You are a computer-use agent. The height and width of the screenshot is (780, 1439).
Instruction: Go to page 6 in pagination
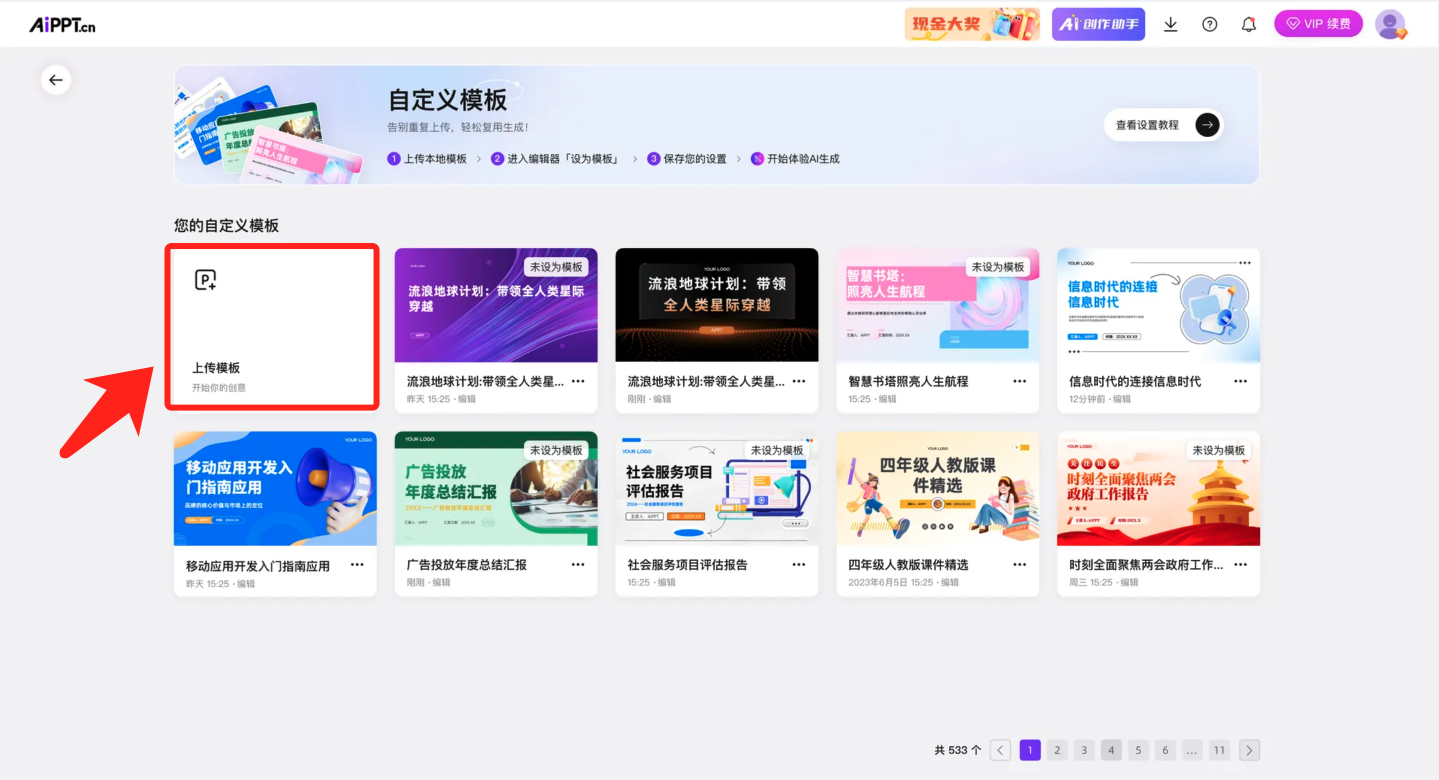(1165, 750)
